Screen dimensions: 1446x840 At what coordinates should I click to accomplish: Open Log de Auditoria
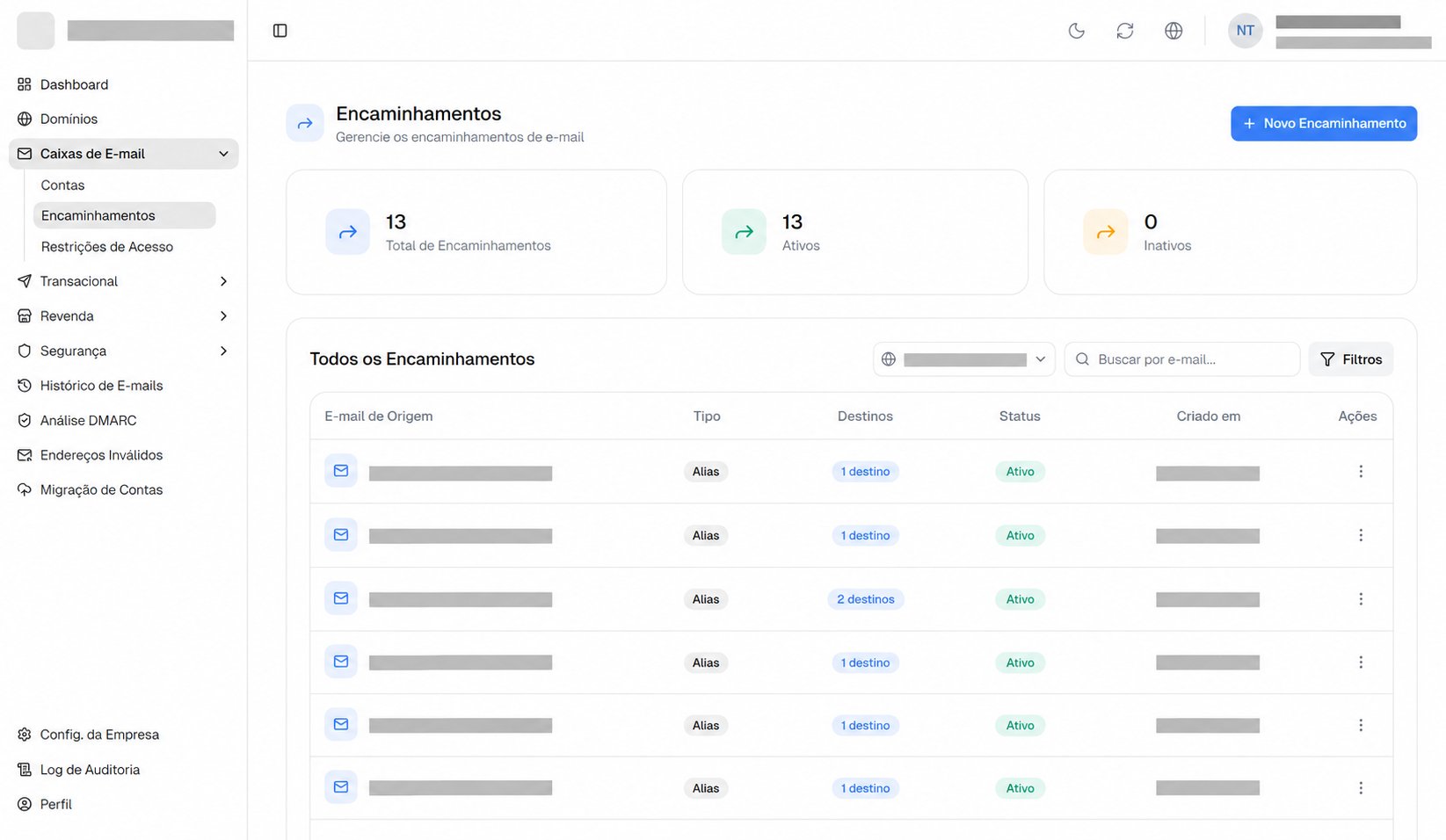point(124,770)
